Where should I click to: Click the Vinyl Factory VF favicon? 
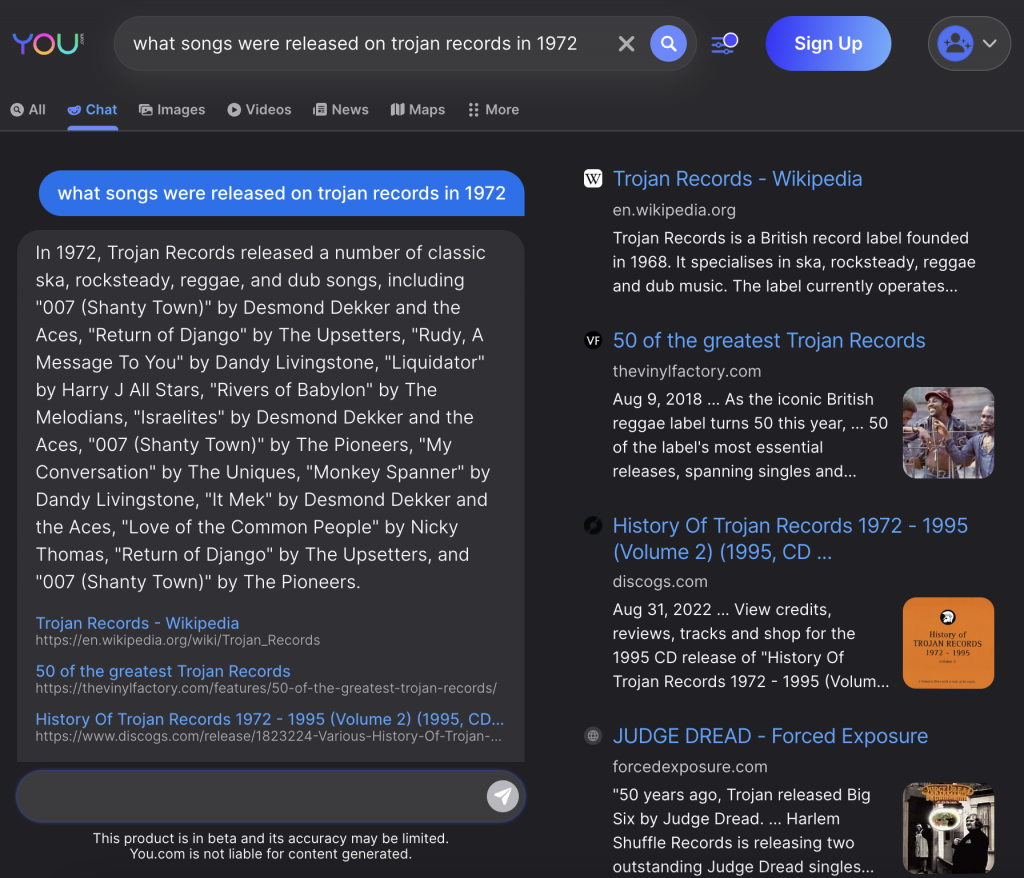[x=593, y=340]
